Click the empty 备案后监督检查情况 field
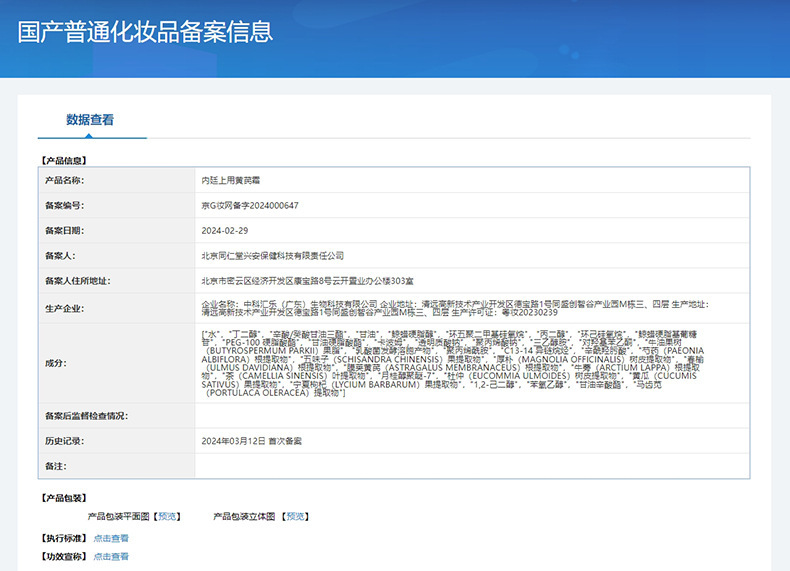 point(471,415)
